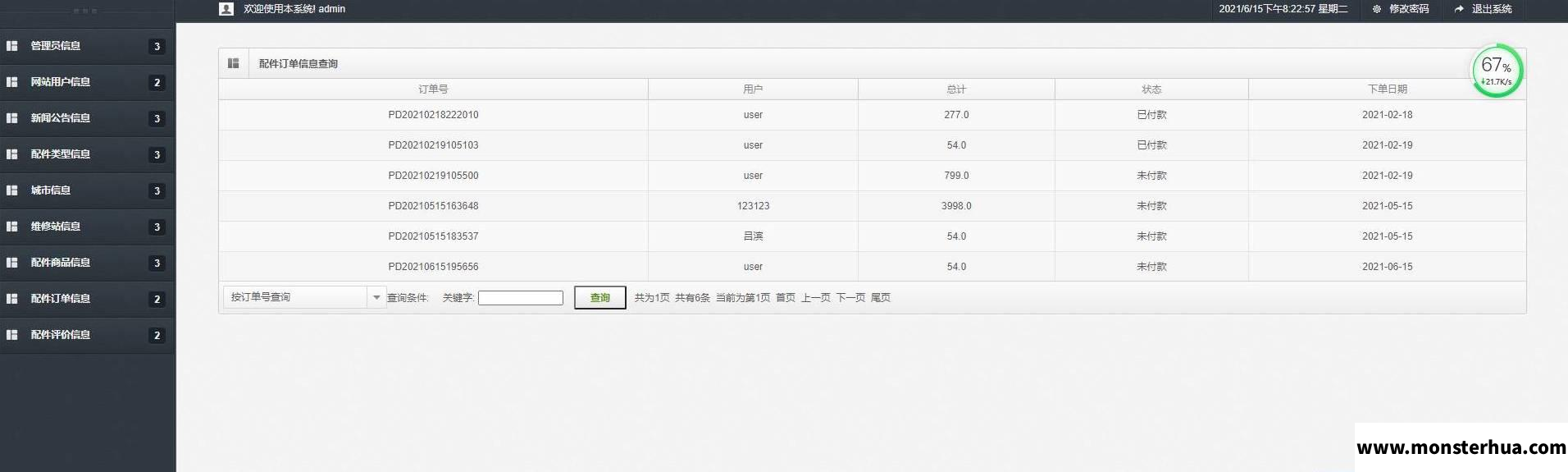Open the 按订单号查询 dropdown arrow

(x=376, y=297)
